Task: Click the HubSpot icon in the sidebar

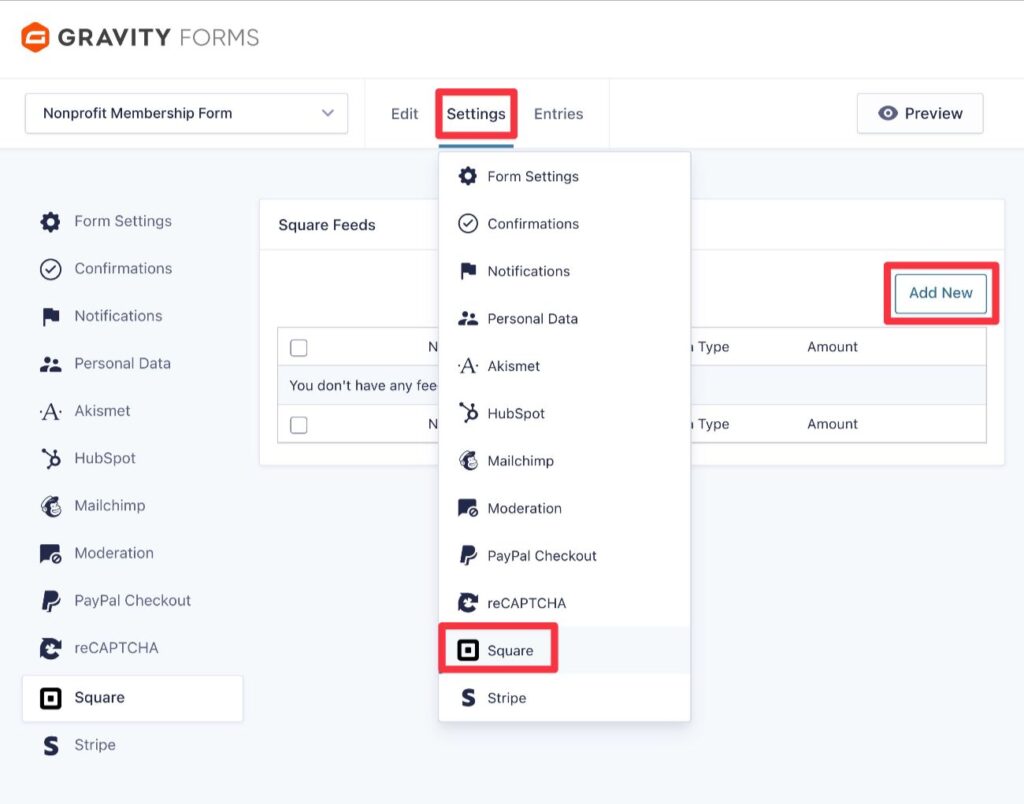Action: 50,458
